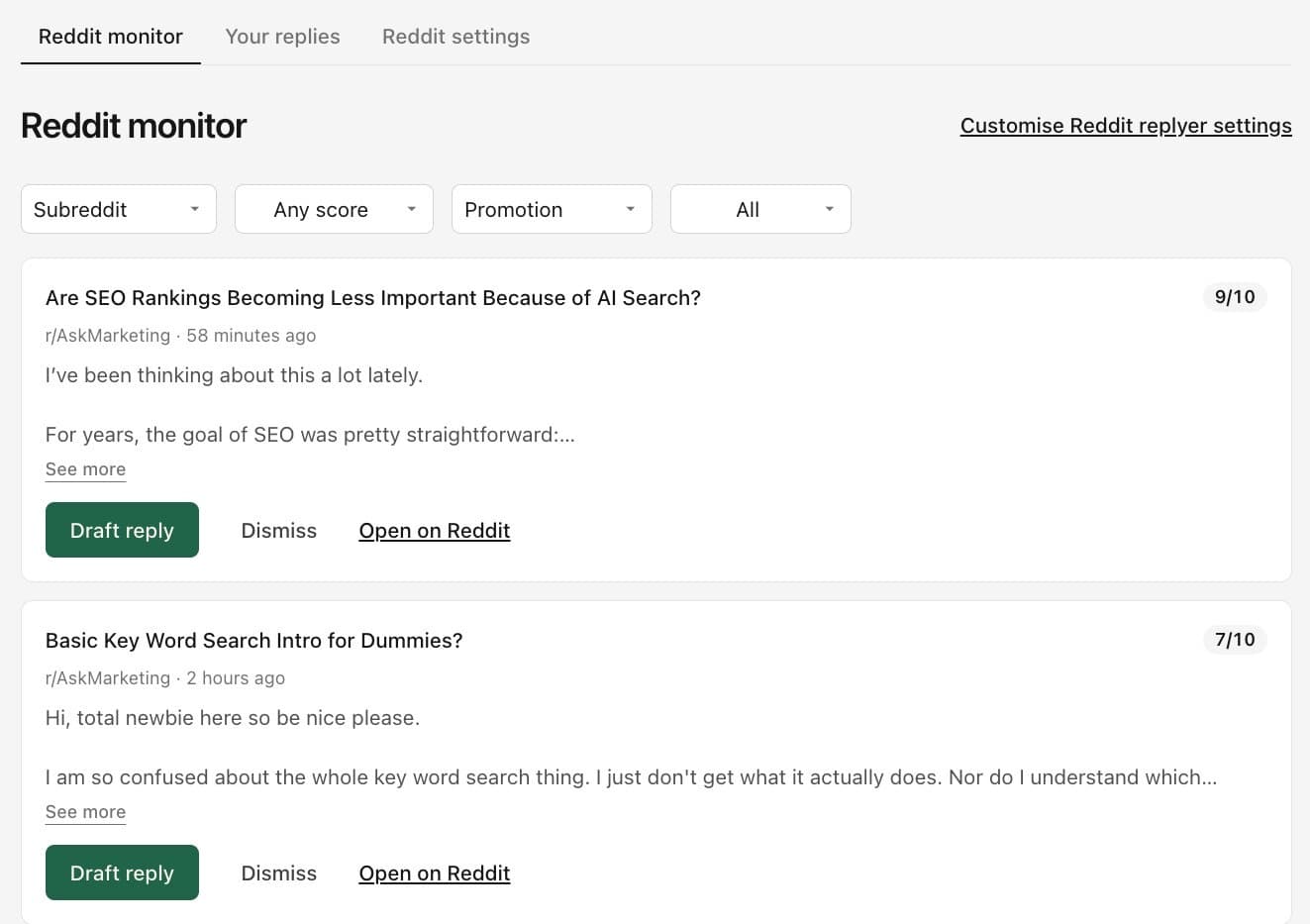Open the SEO Rankings post on Reddit

pos(435,531)
